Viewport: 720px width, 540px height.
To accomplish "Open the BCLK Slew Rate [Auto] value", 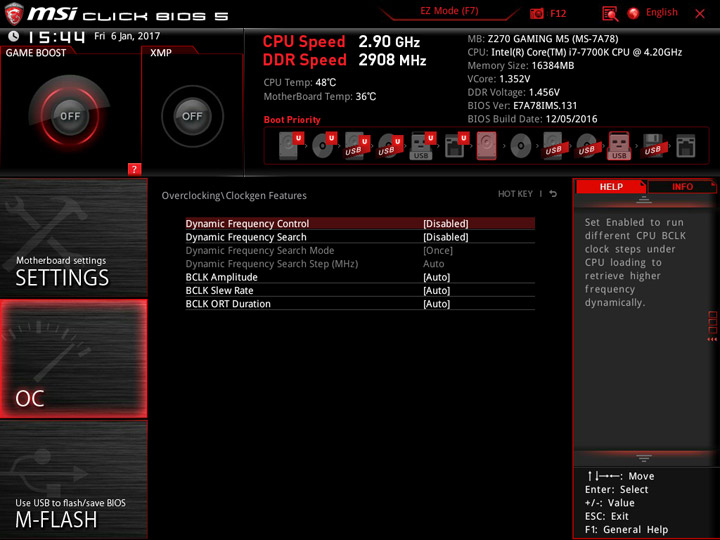I will pyautogui.click(x=436, y=290).
